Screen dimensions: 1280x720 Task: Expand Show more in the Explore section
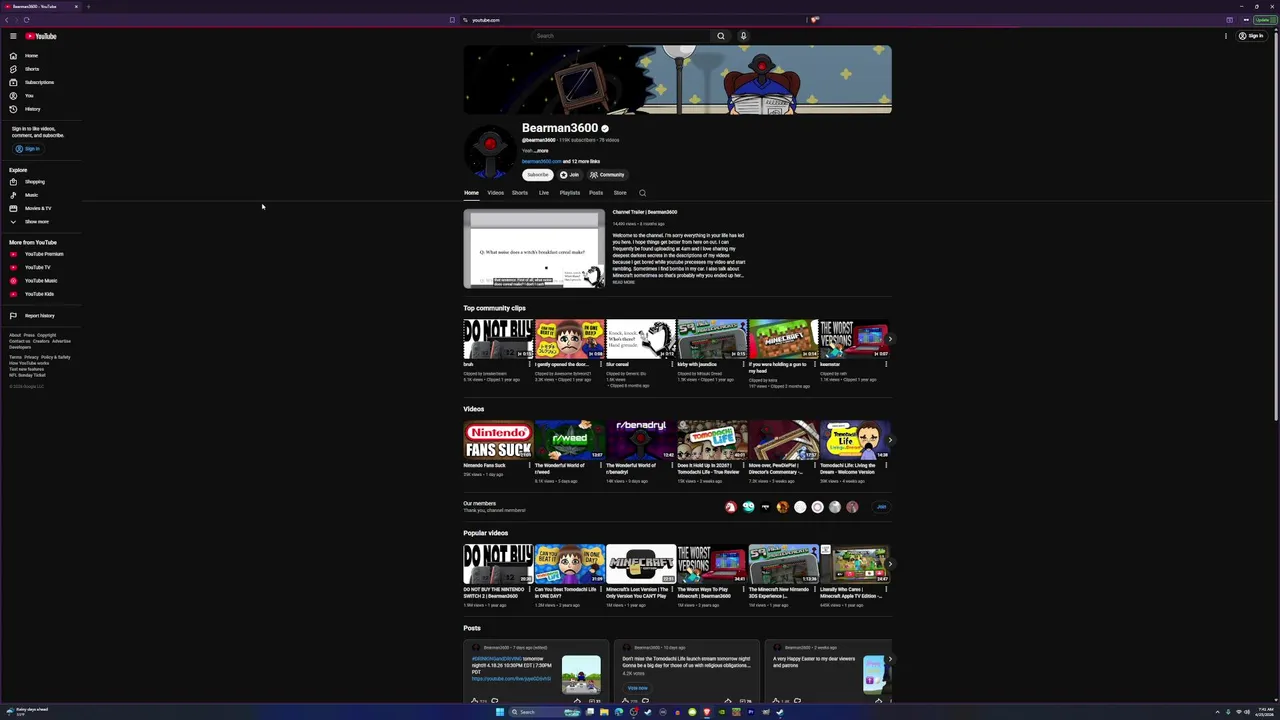coord(36,222)
